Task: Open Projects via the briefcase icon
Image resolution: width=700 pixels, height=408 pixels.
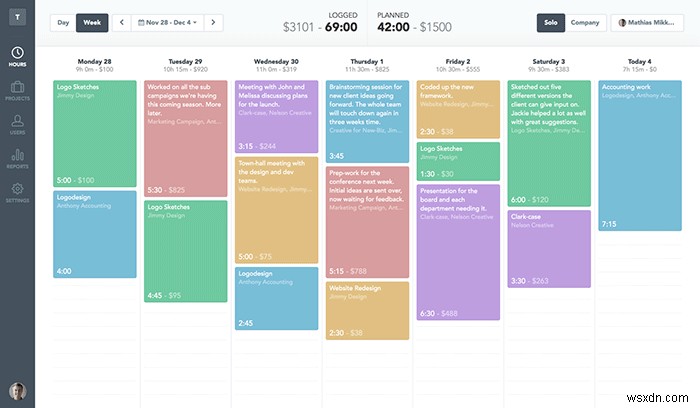Action: pos(17,88)
